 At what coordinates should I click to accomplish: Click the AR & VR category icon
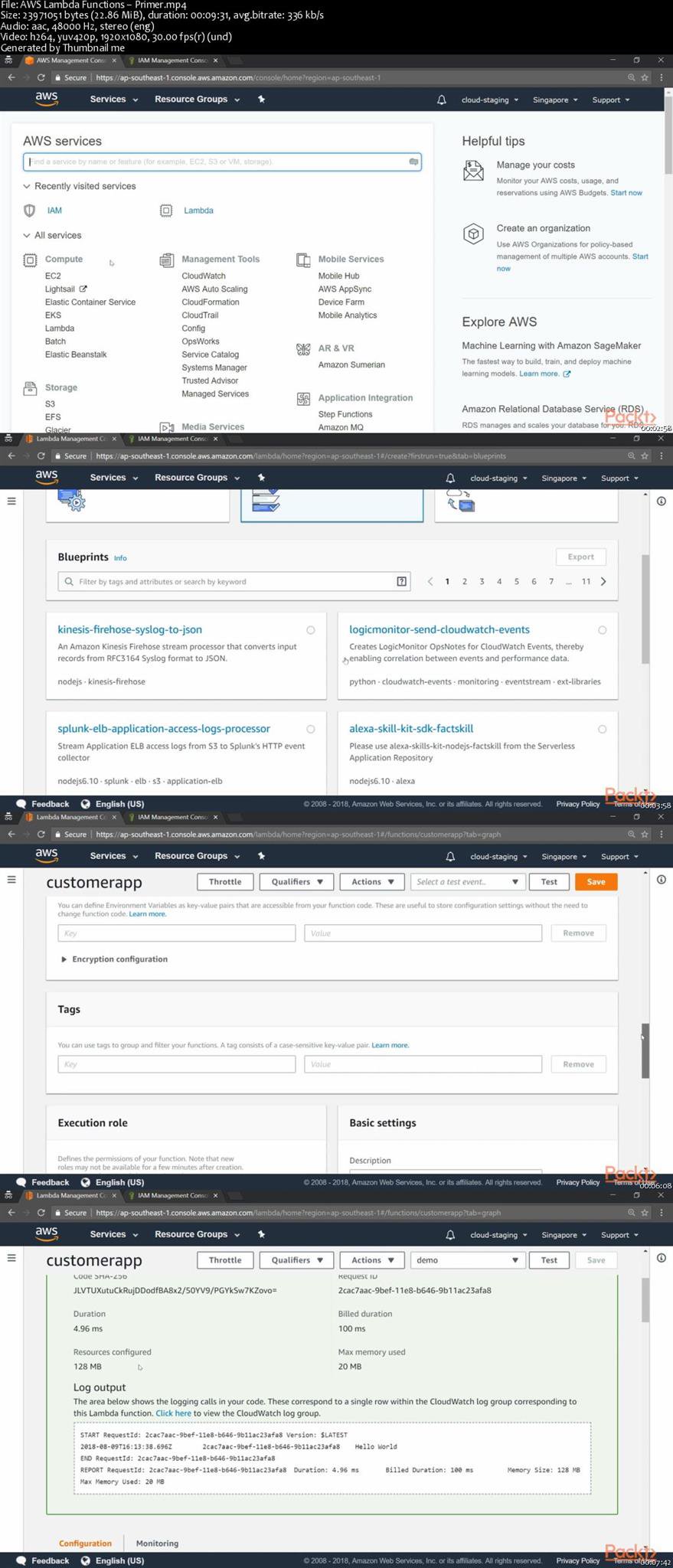pyautogui.click(x=303, y=348)
